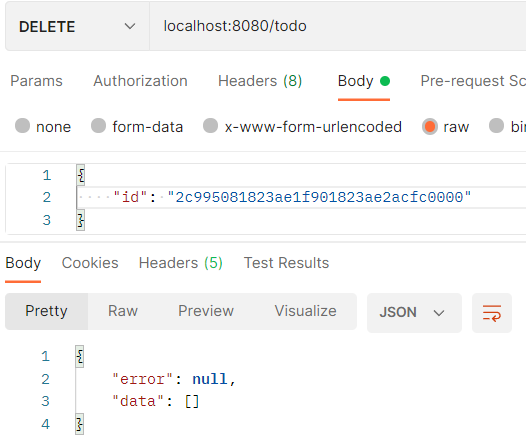
Task: Show the response Raw view
Action: coord(123,311)
